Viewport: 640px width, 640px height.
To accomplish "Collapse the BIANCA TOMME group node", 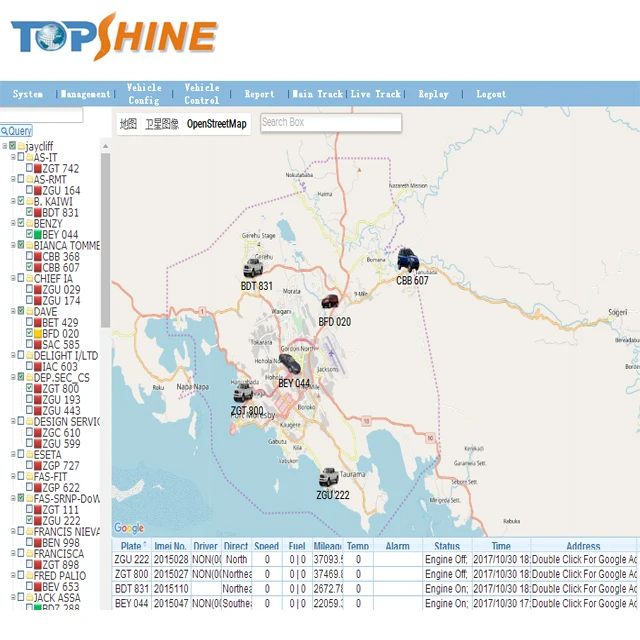I will click(13, 245).
